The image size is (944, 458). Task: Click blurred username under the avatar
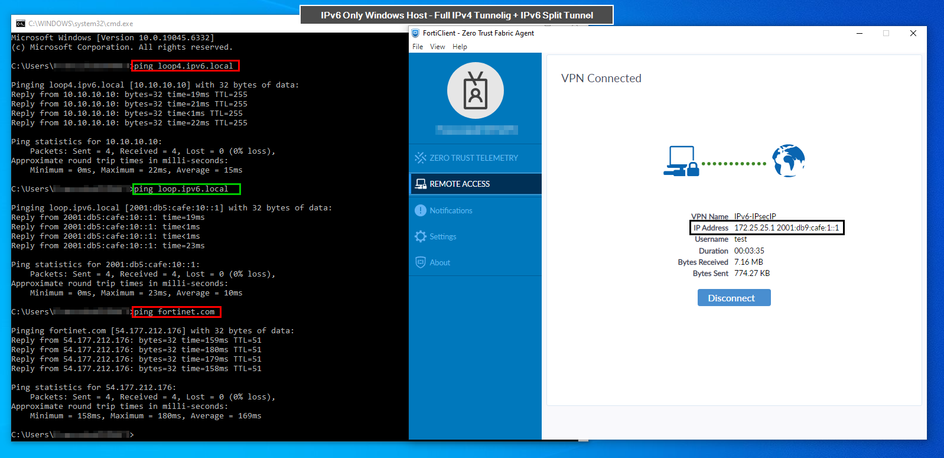477,129
